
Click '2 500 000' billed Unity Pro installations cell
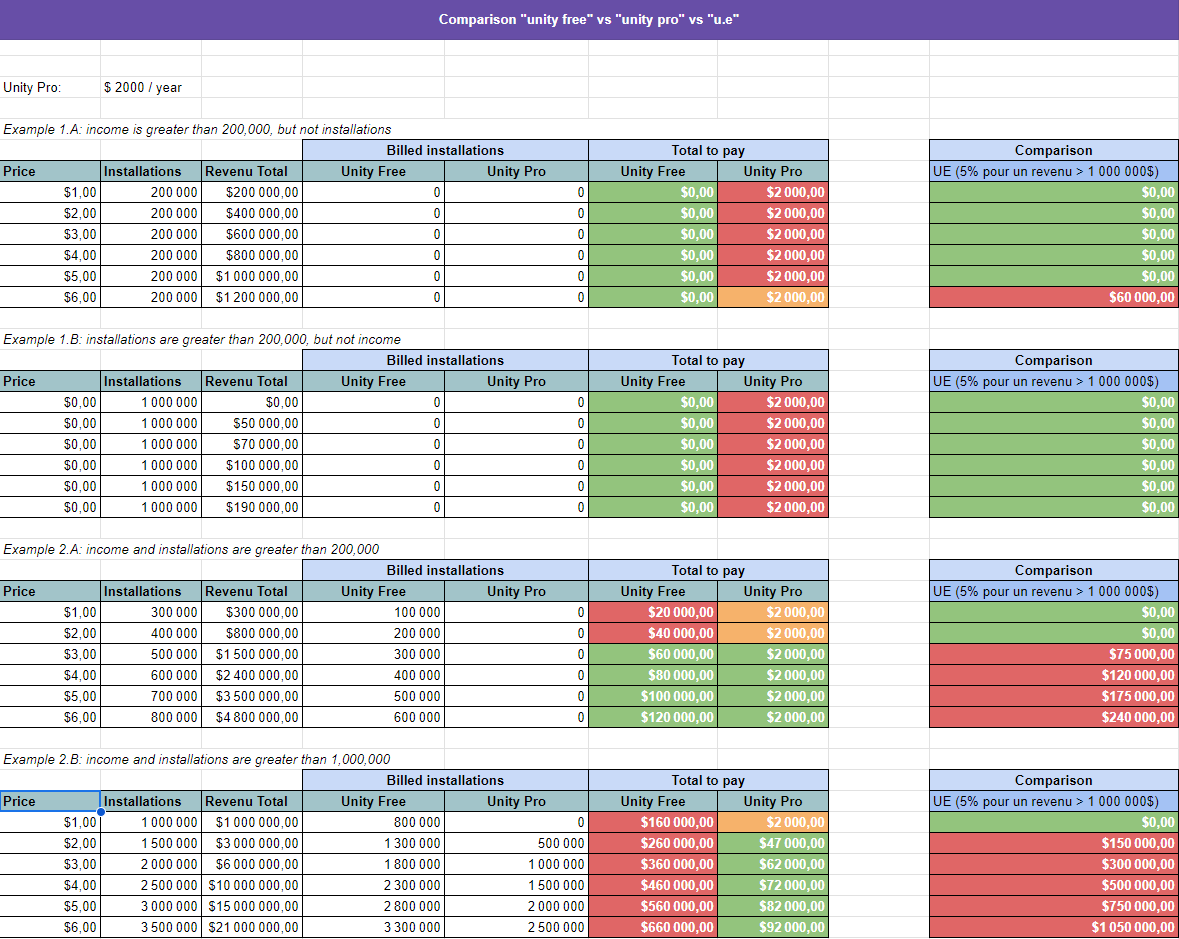[x=516, y=928]
